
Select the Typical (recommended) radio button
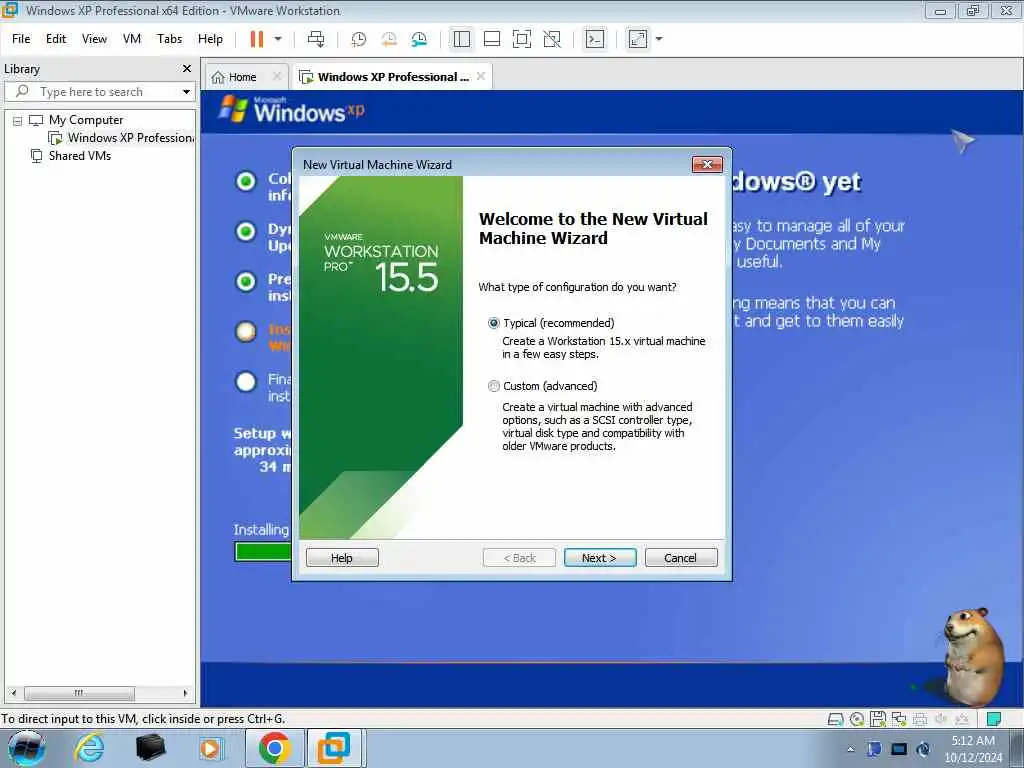click(494, 323)
